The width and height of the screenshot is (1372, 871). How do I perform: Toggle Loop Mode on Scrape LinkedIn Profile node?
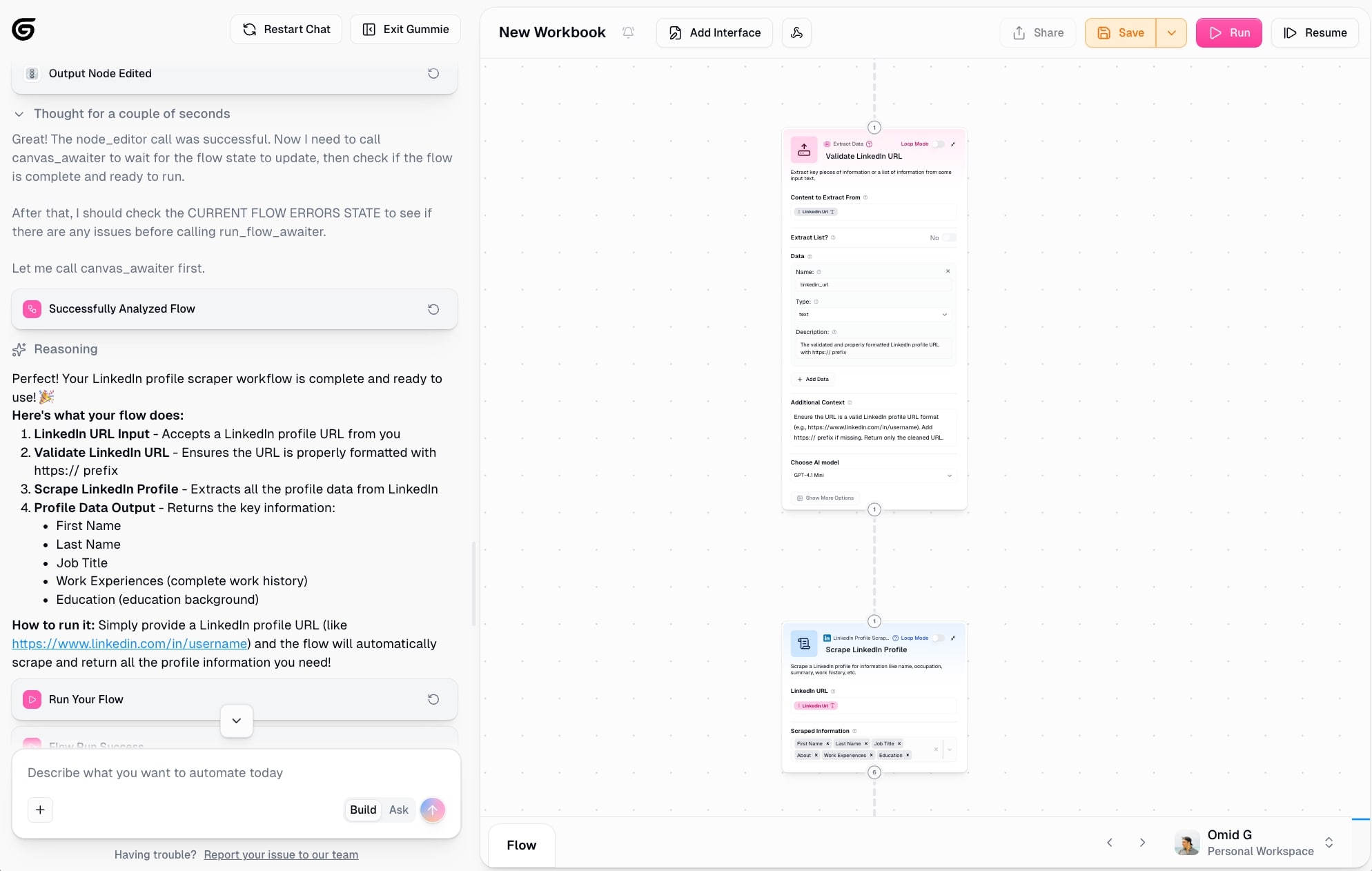(938, 638)
